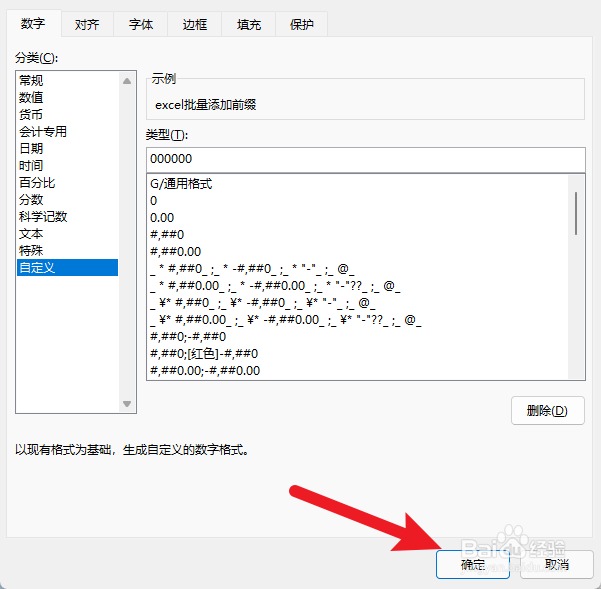Select 数值 category

[x=67, y=97]
